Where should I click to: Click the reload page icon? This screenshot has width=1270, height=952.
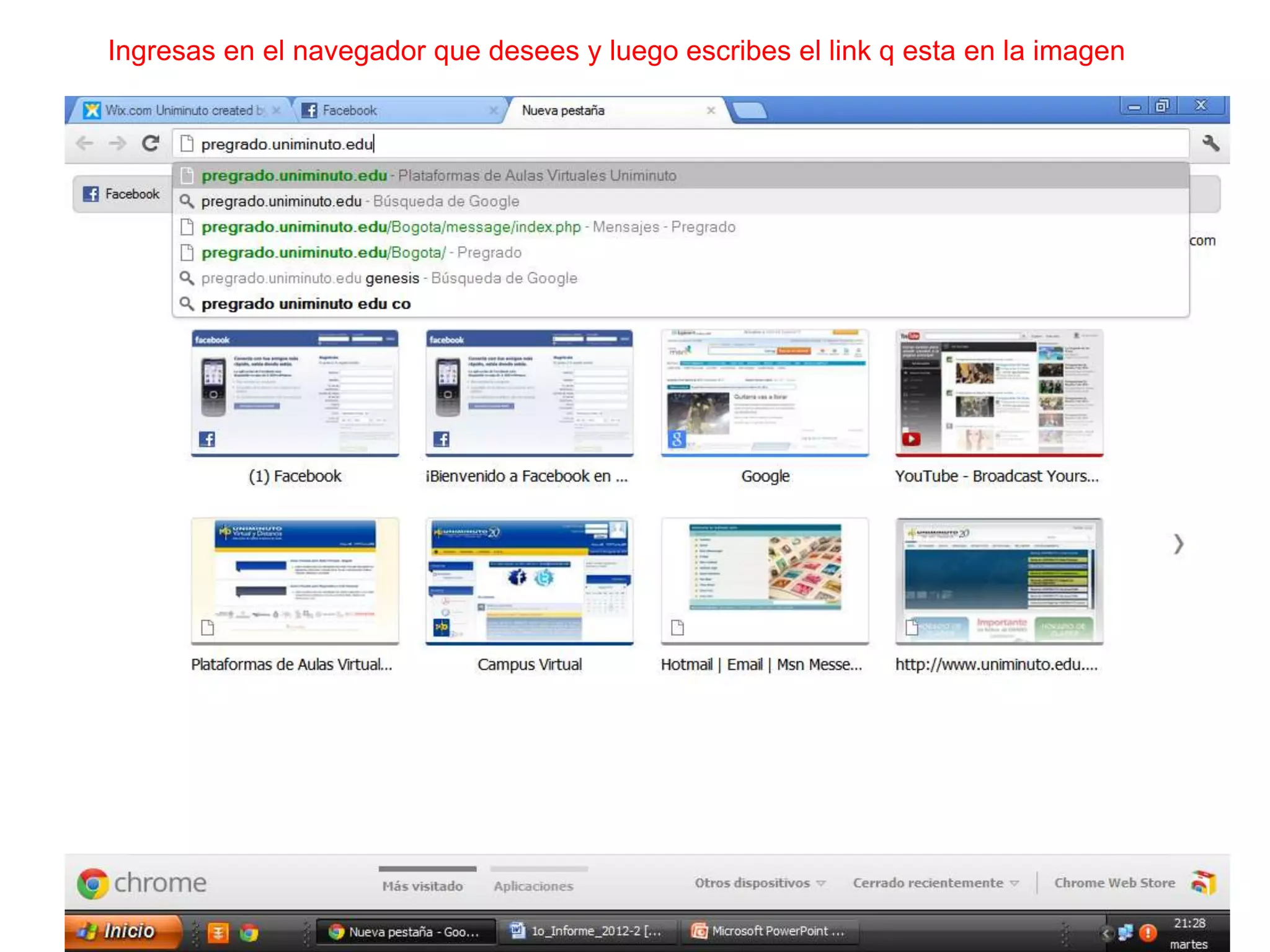tap(151, 144)
